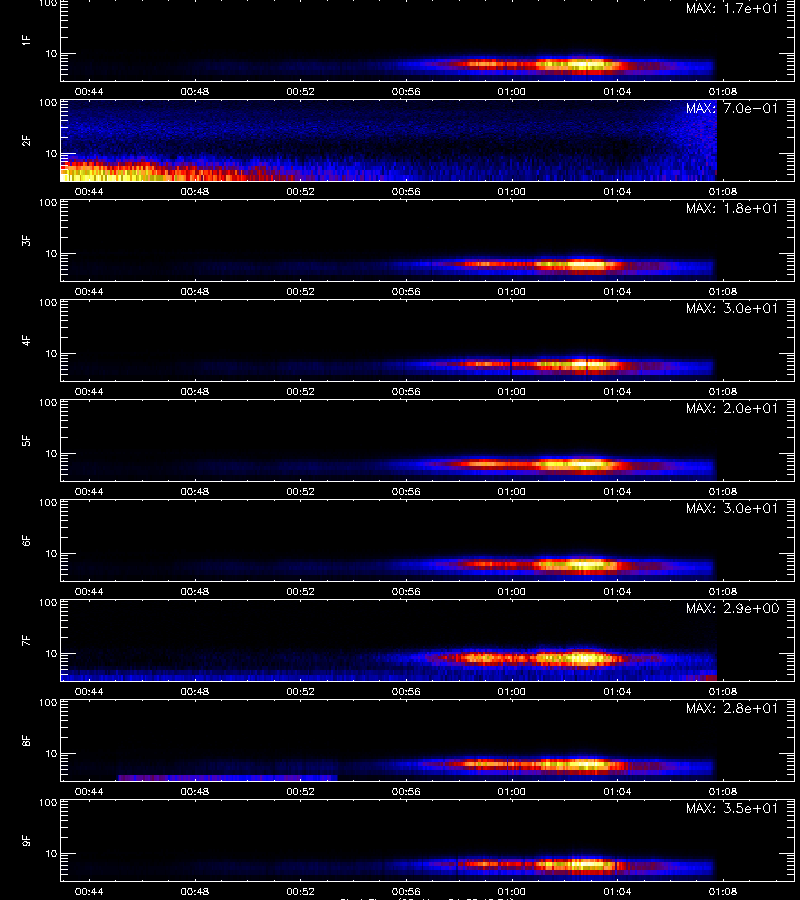Click the '00:48' tick label below panel 6F
This screenshot has height=900, width=800.
pyautogui.click(x=195, y=591)
